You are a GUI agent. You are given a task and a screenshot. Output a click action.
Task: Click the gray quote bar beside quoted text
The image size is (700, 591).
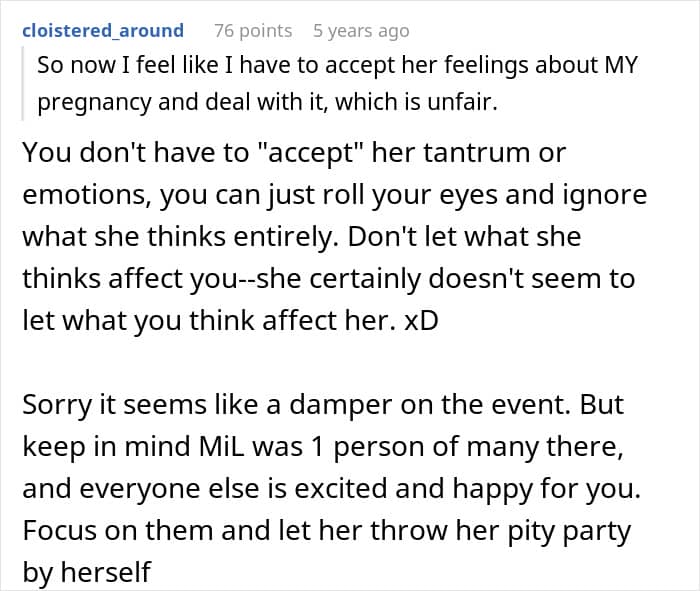(x=23, y=83)
